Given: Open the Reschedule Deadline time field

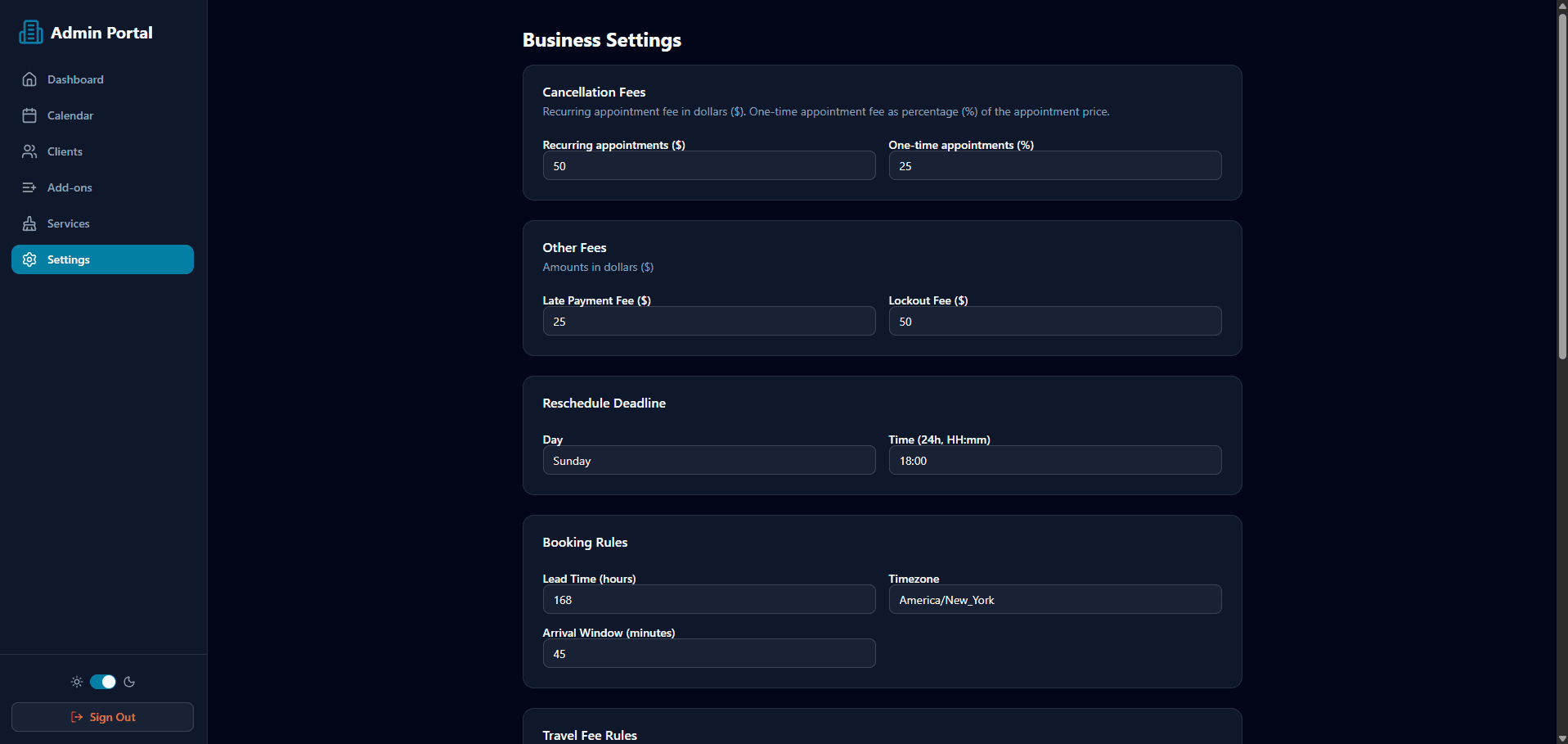Looking at the screenshot, I should click(x=1054, y=460).
